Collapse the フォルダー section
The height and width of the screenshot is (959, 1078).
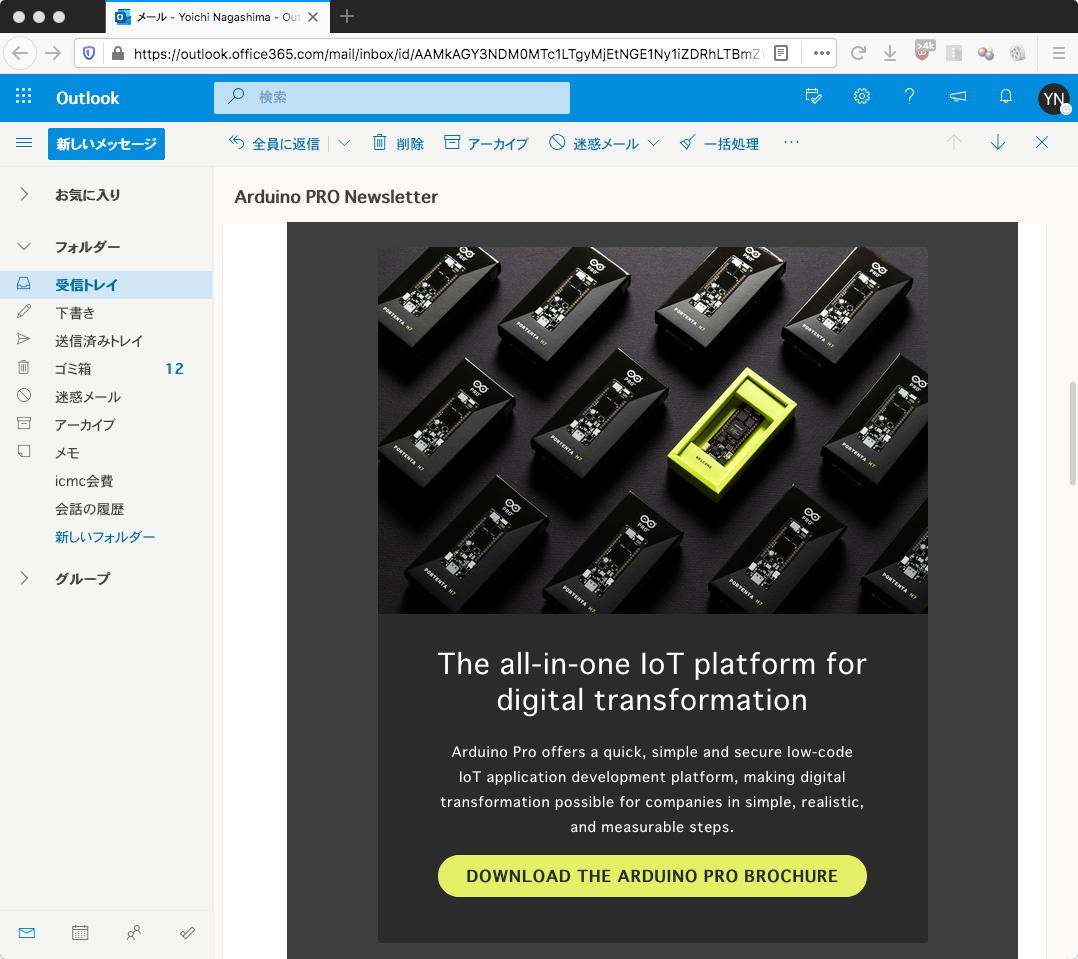coord(24,246)
